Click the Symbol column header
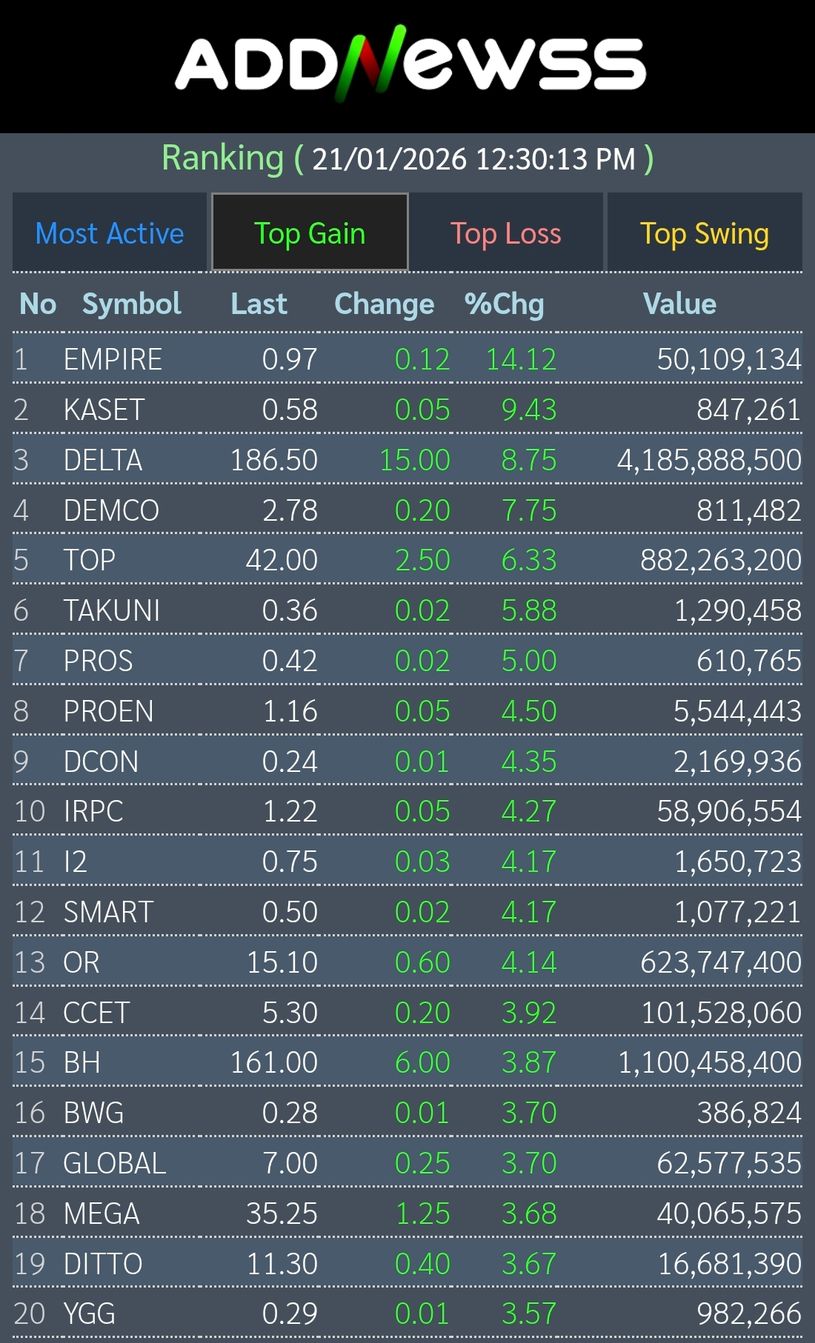The width and height of the screenshot is (815, 1343). pyautogui.click(x=131, y=304)
